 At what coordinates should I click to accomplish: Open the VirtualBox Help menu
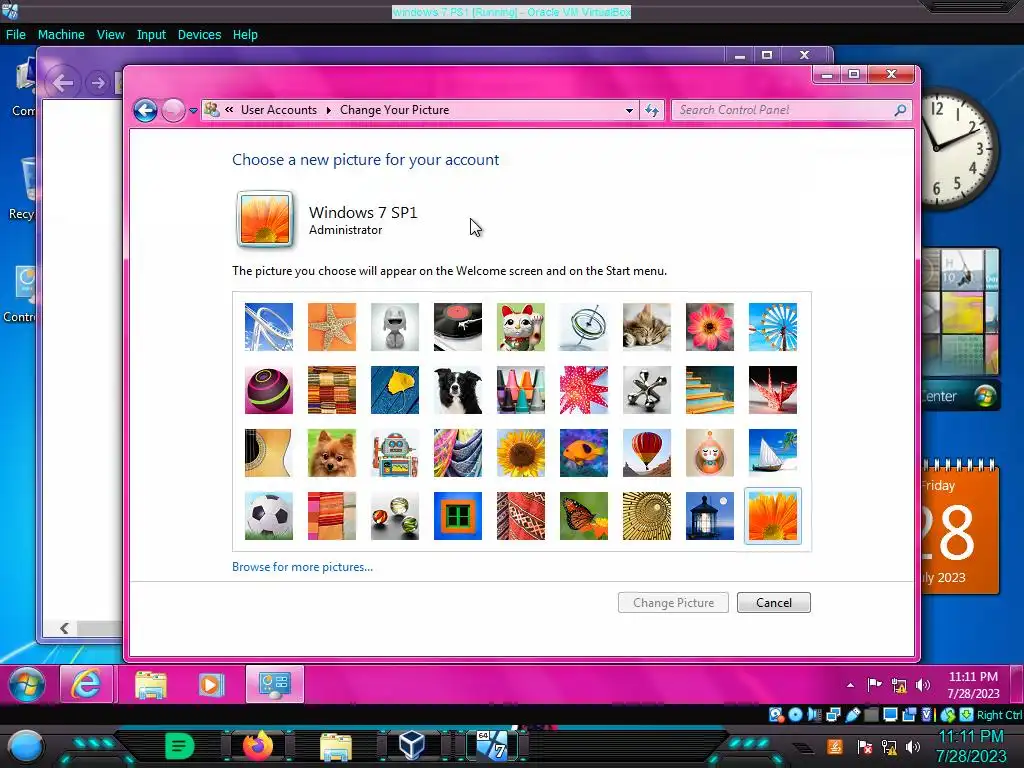click(245, 35)
